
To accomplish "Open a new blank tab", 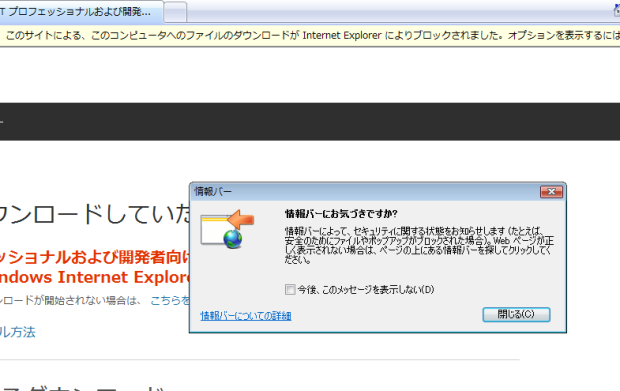I will tap(175, 12).
